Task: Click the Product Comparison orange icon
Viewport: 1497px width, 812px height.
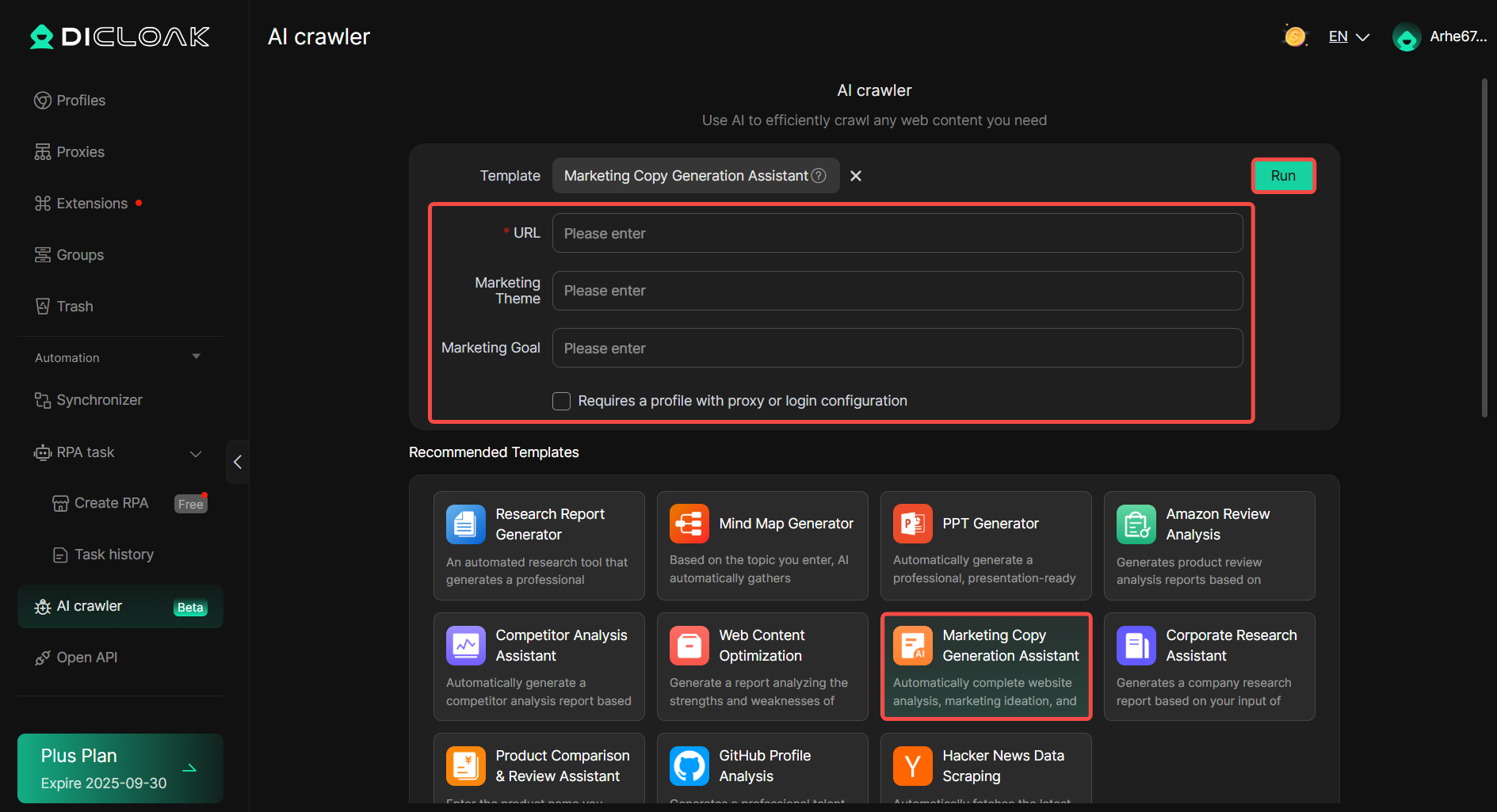Action: coord(466,766)
